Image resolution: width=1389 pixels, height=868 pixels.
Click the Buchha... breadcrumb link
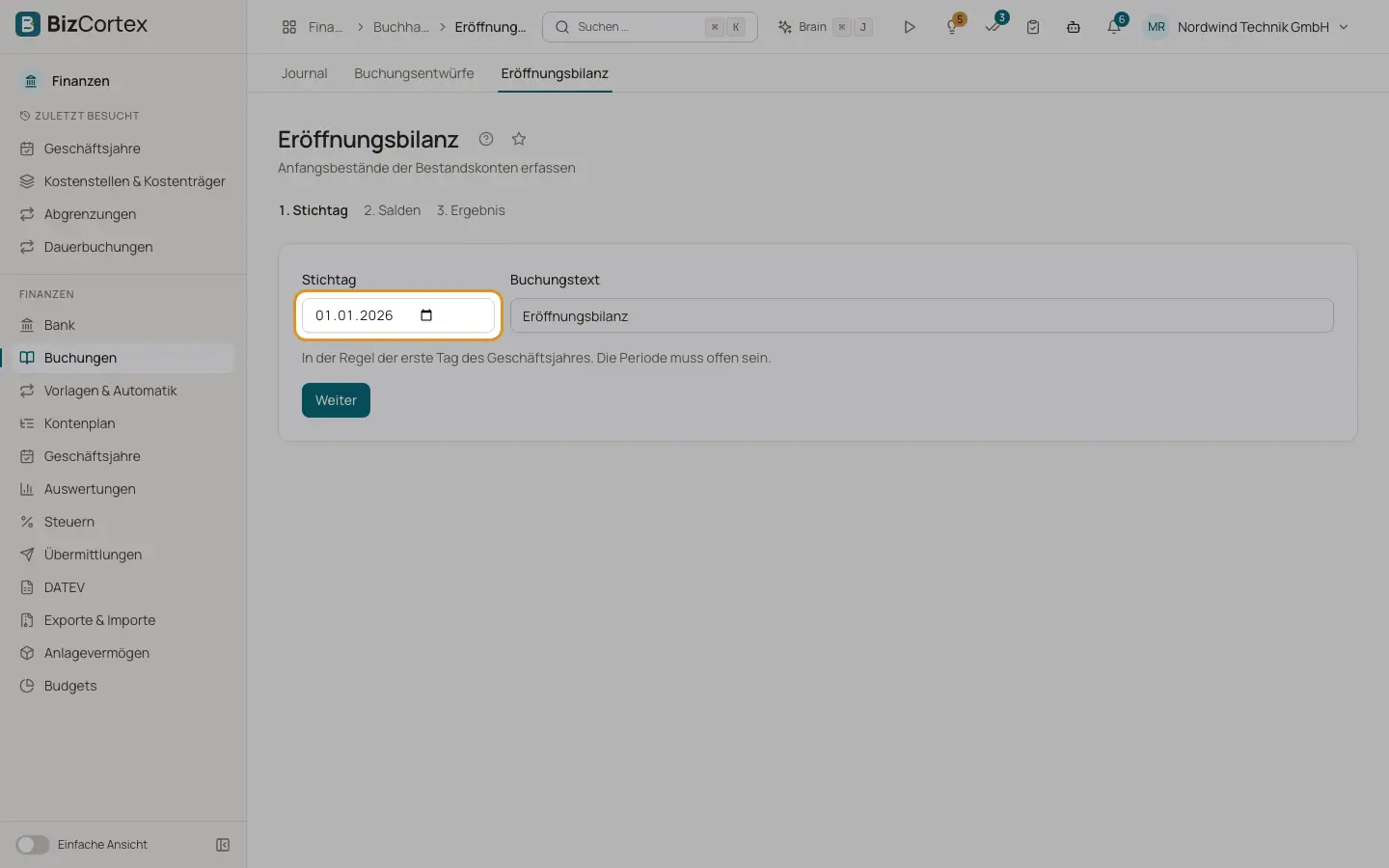(x=401, y=27)
